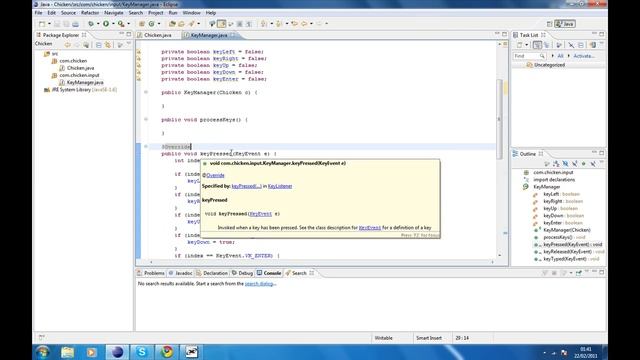The width and height of the screenshot is (640, 360).
Task: Click the External Tools toolbar icon
Action: click(121, 24)
